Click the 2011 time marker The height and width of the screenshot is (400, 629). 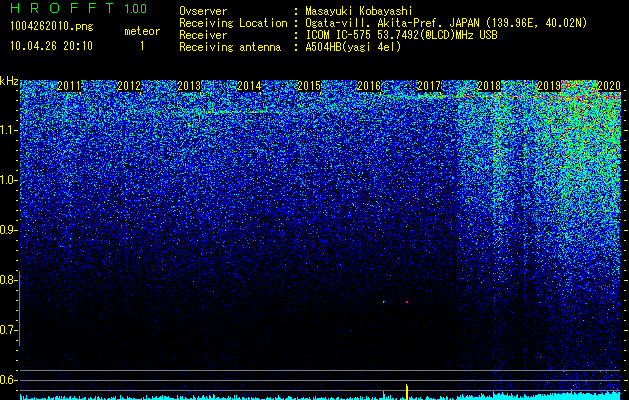point(69,86)
